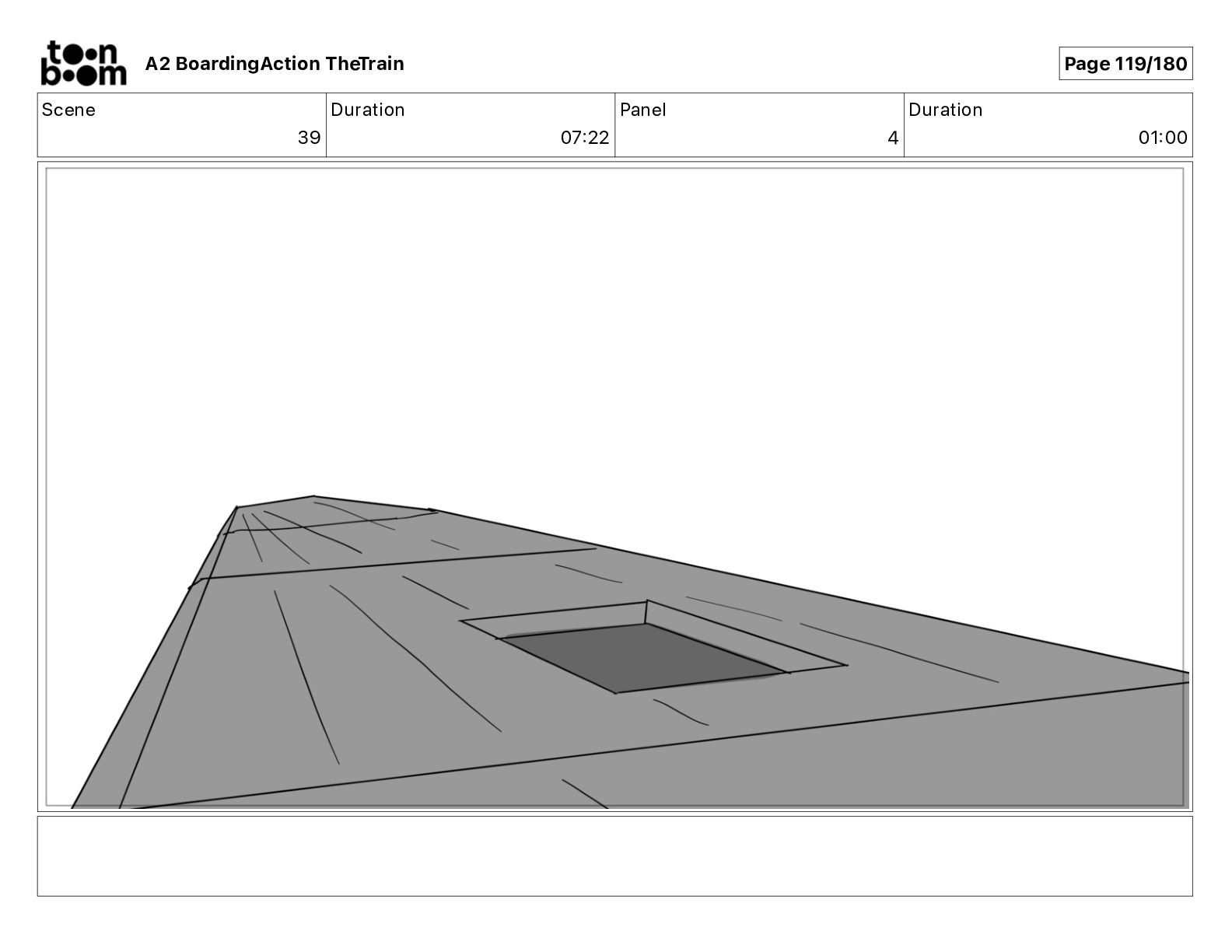
Task: Click the 'Page 119/180' indicator
Action: point(1125,64)
